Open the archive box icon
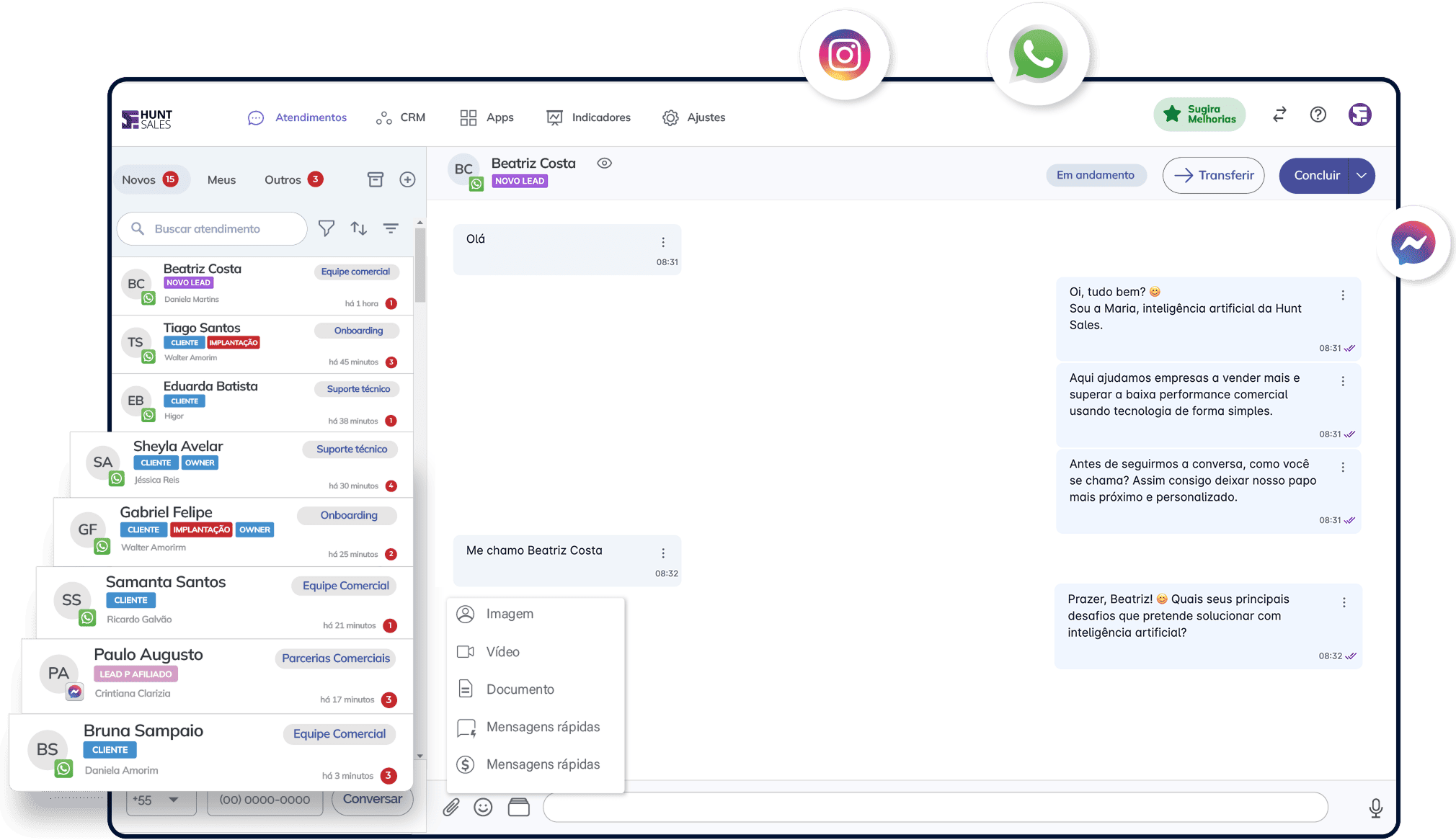Screen dimensions: 1456x840 (x=376, y=179)
